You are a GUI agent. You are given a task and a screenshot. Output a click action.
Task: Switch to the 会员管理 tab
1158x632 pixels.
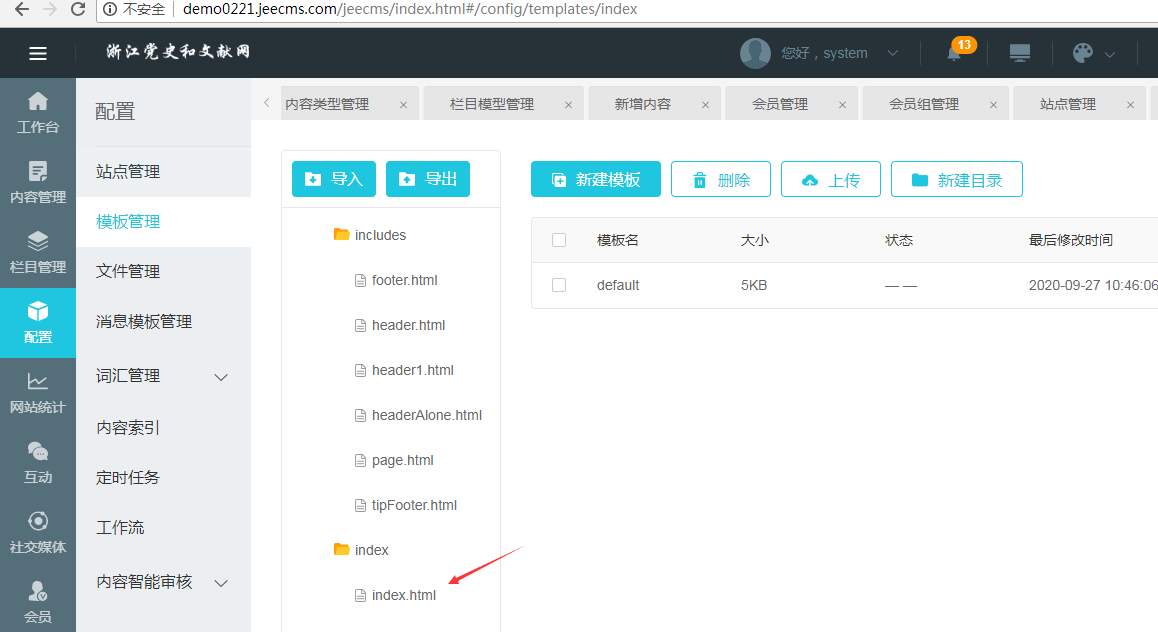point(779,104)
